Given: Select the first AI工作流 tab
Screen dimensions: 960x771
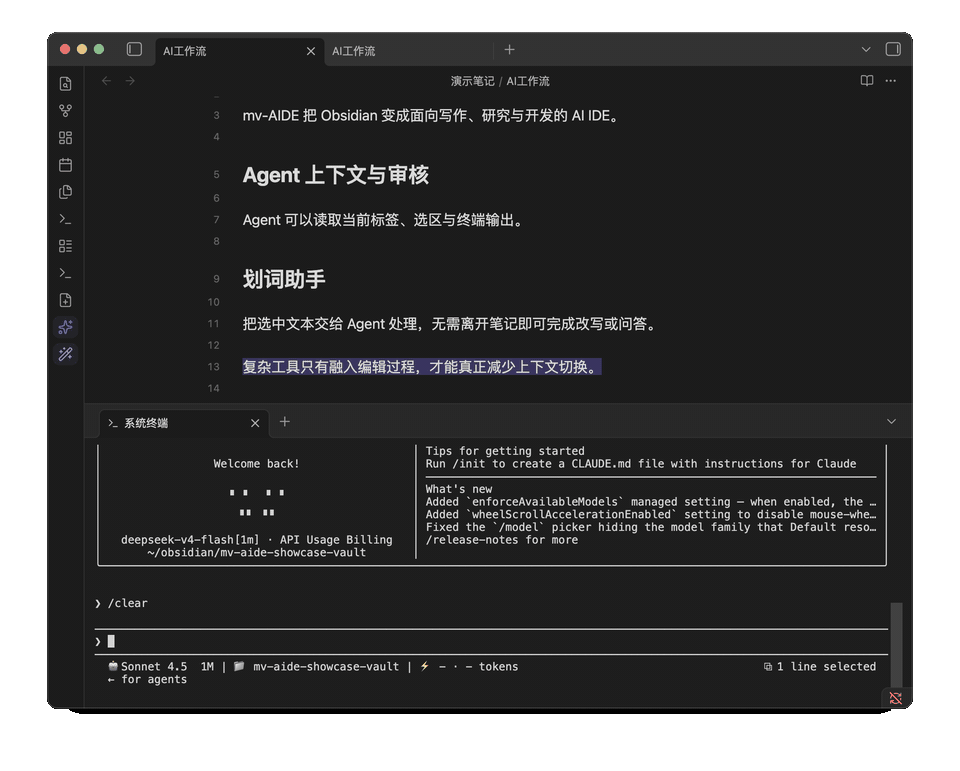Looking at the screenshot, I should point(239,51).
